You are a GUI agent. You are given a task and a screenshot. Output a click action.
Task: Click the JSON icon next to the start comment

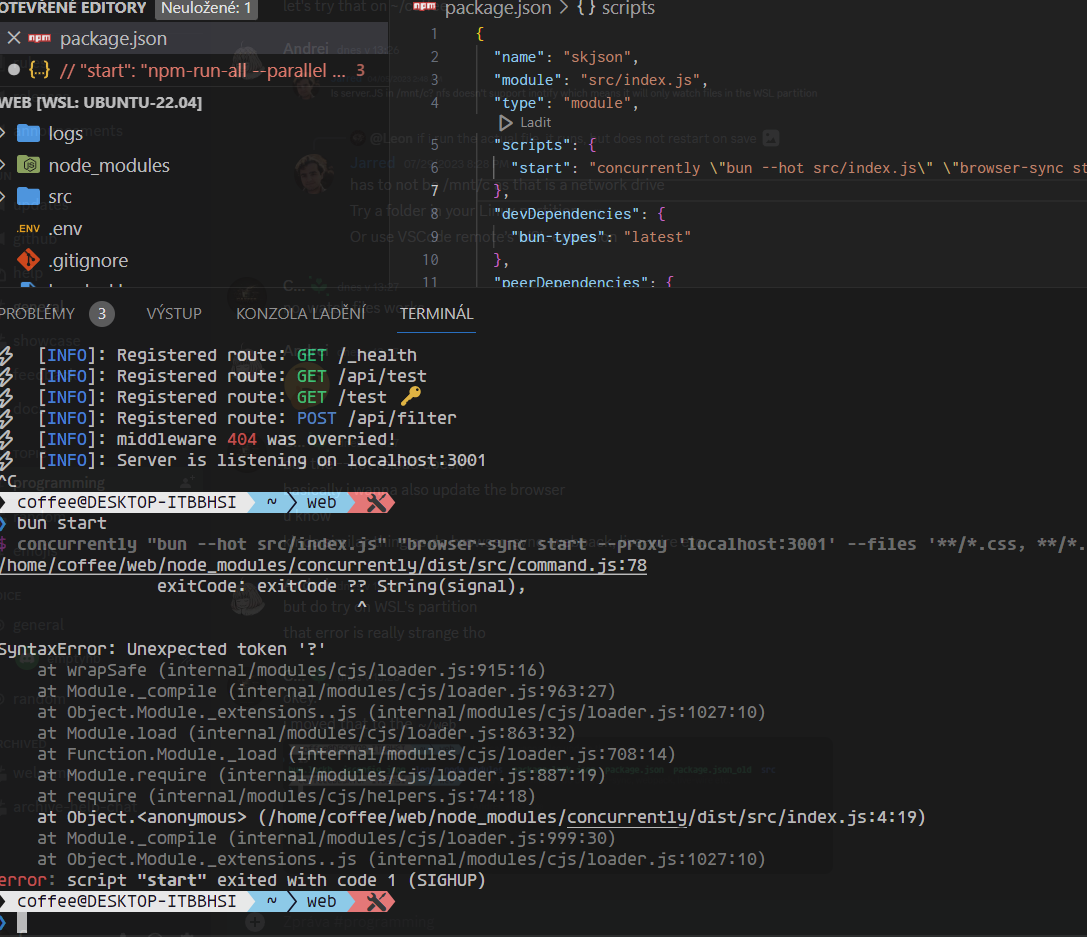[x=38, y=70]
